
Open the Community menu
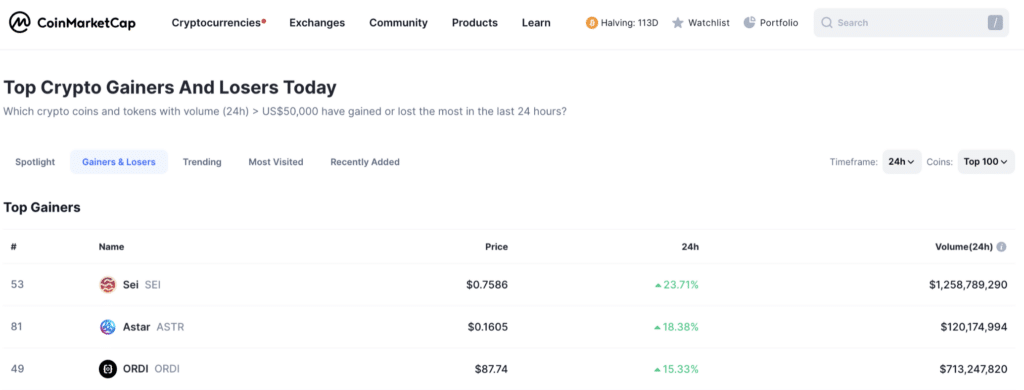pos(398,23)
